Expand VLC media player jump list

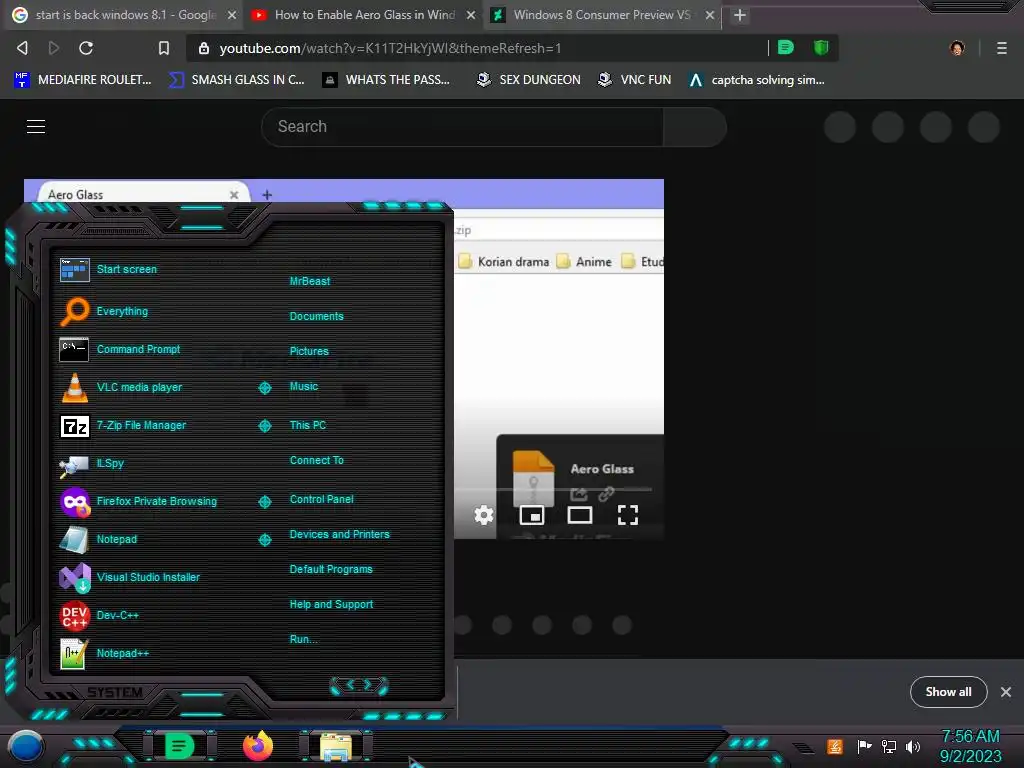pos(264,388)
